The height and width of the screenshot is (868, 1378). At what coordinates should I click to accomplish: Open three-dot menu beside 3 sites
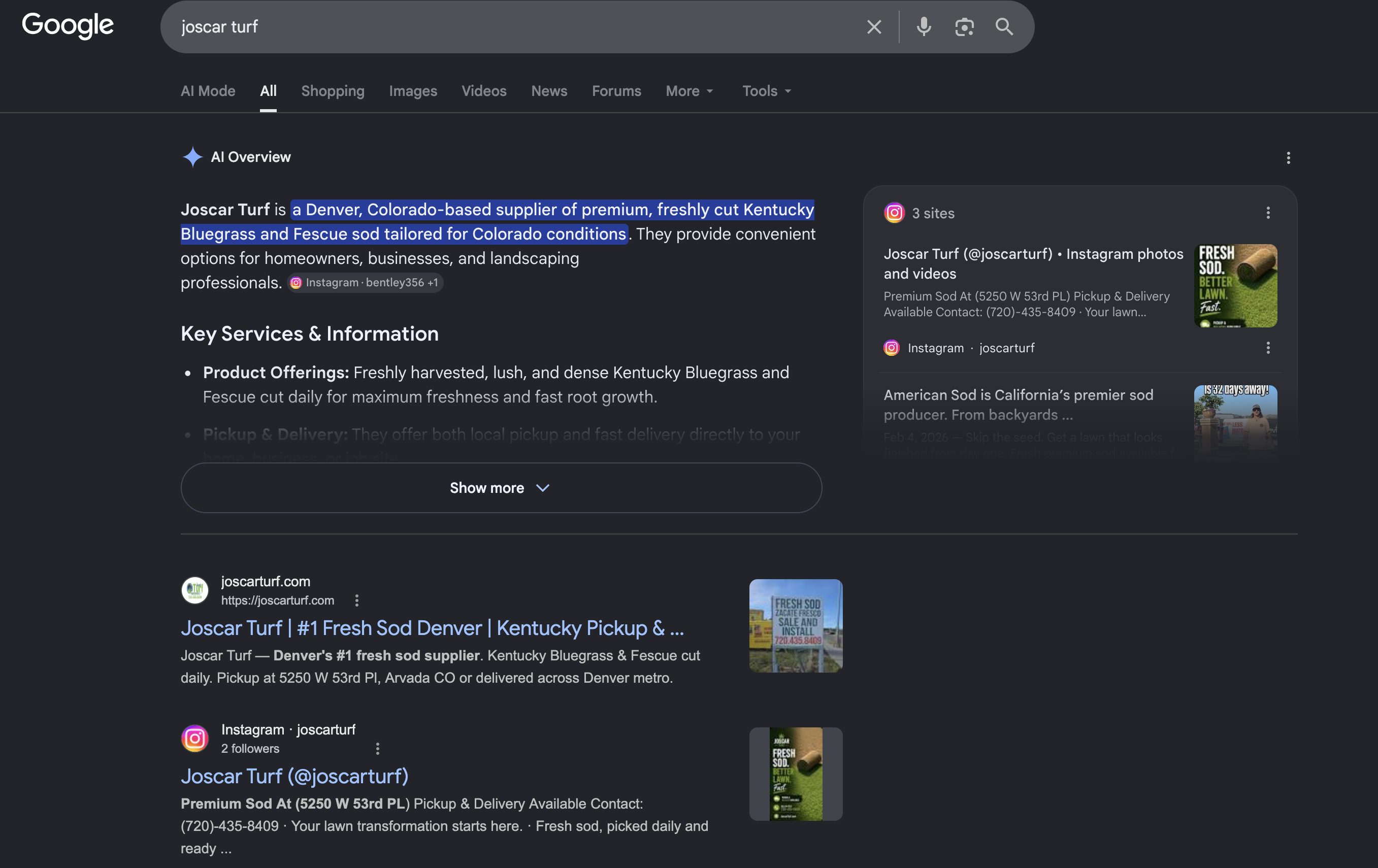(x=1268, y=213)
